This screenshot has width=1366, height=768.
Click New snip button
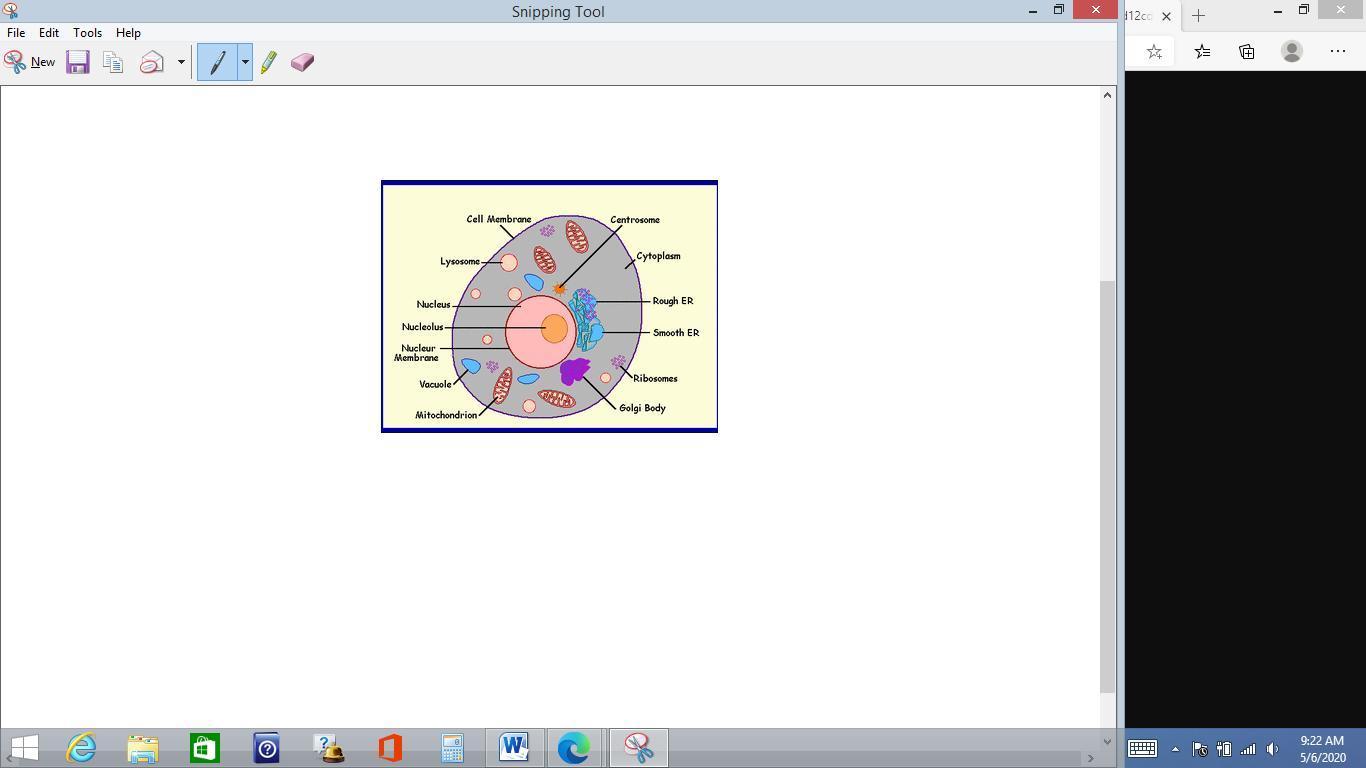click(30, 62)
